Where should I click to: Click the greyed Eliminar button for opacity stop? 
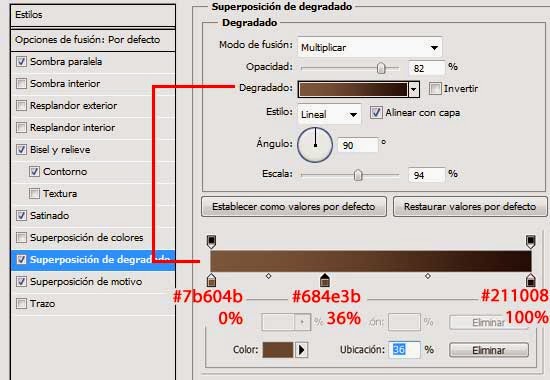click(x=489, y=322)
